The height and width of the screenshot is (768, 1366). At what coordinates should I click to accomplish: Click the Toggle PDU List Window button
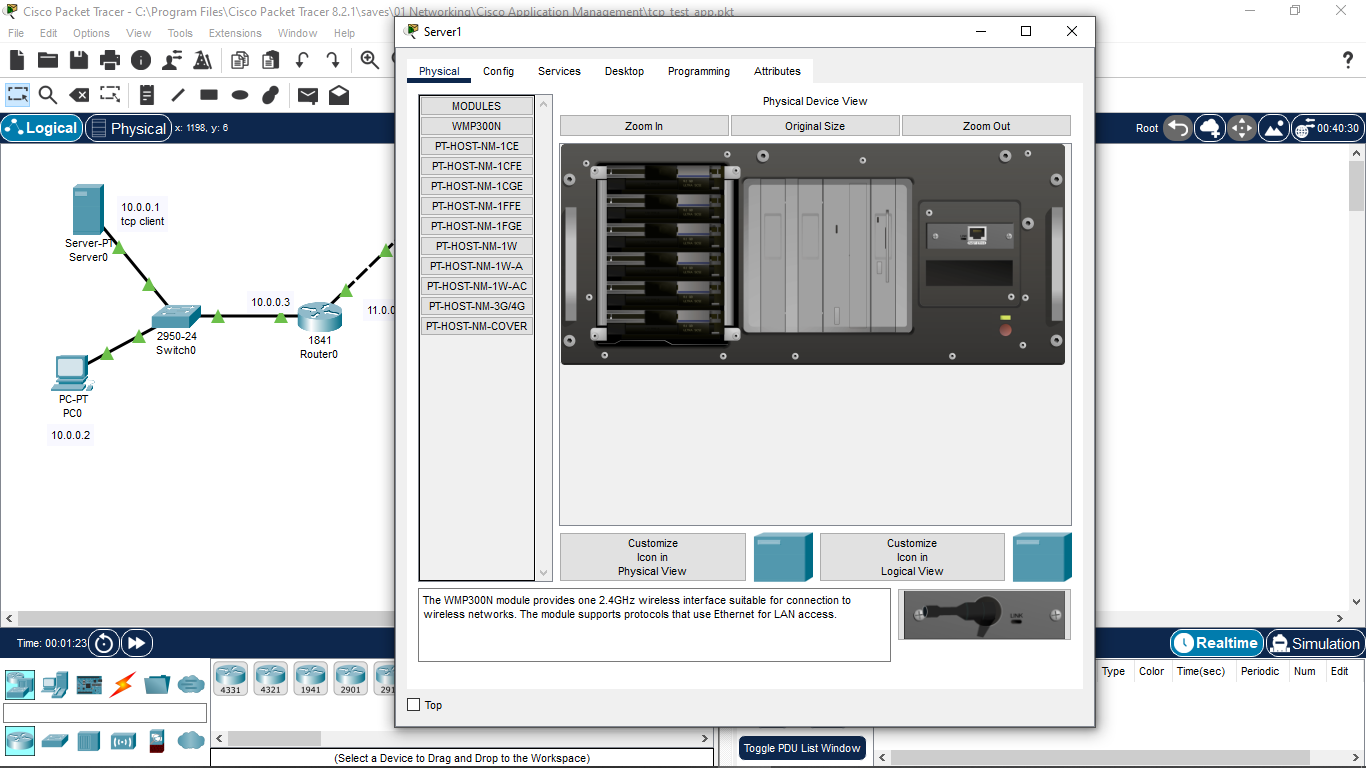(x=802, y=748)
